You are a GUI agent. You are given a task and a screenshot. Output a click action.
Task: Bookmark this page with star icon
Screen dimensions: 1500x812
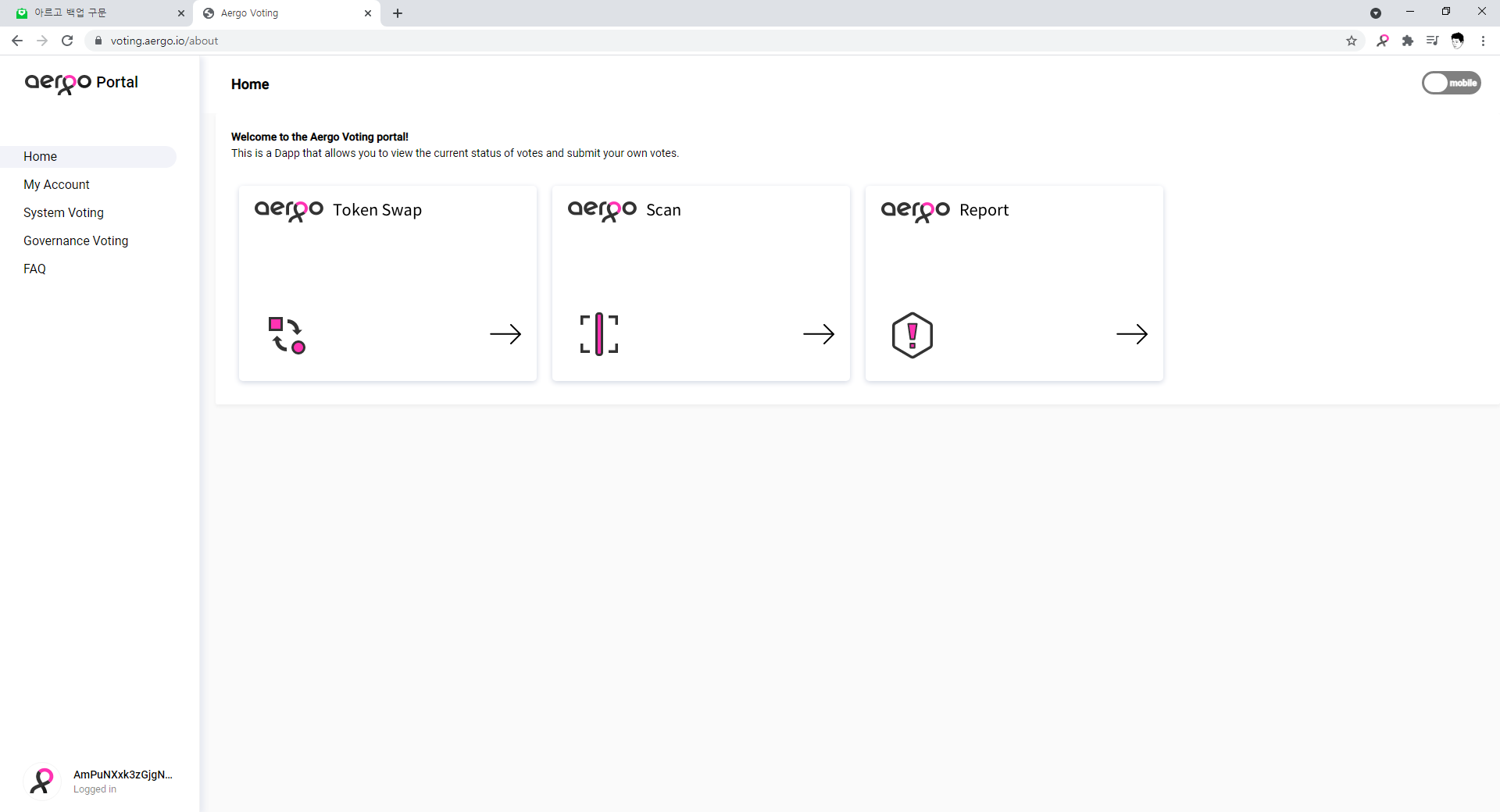(x=1352, y=41)
